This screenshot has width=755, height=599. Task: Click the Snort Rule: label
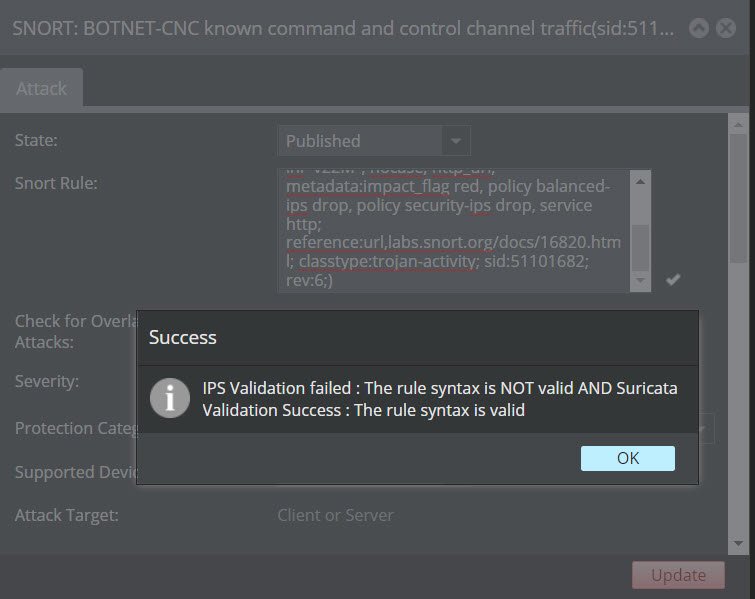click(56, 183)
